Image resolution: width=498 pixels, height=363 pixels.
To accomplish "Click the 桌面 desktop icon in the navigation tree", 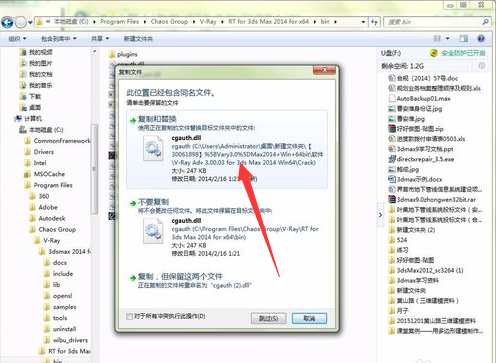I will pos(23,107).
